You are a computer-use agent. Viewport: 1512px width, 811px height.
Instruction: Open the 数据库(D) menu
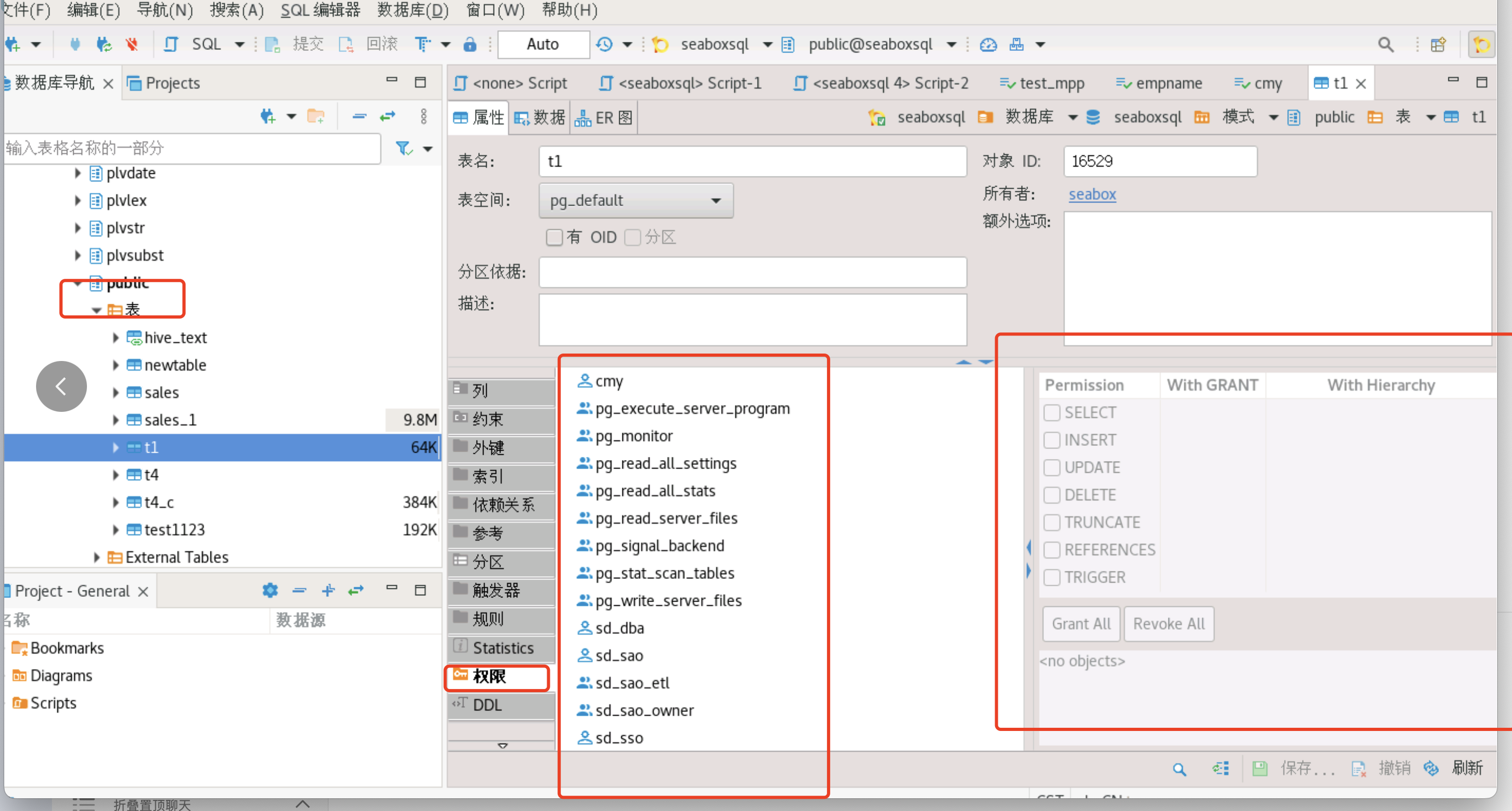click(x=412, y=11)
